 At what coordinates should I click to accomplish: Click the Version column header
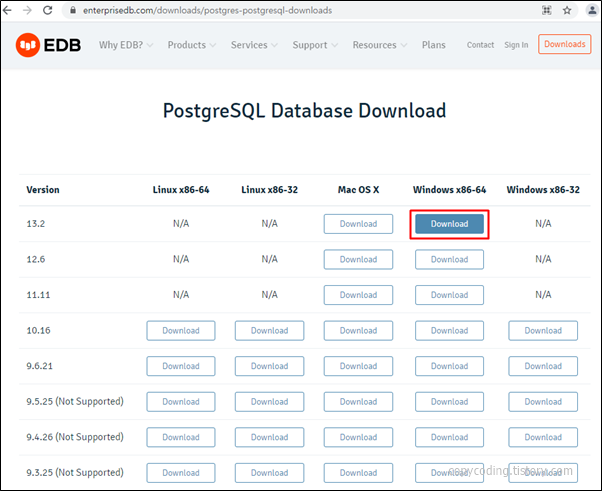[43, 190]
